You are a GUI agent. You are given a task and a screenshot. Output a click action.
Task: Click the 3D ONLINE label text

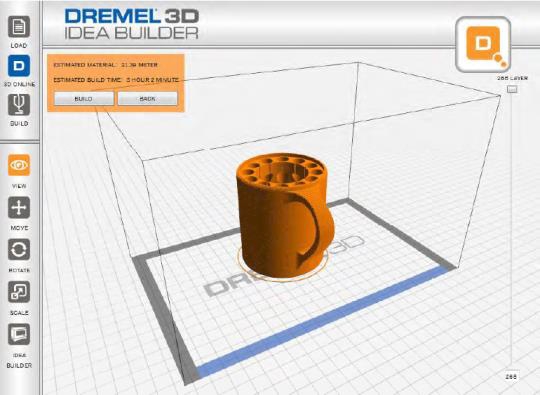[19, 84]
